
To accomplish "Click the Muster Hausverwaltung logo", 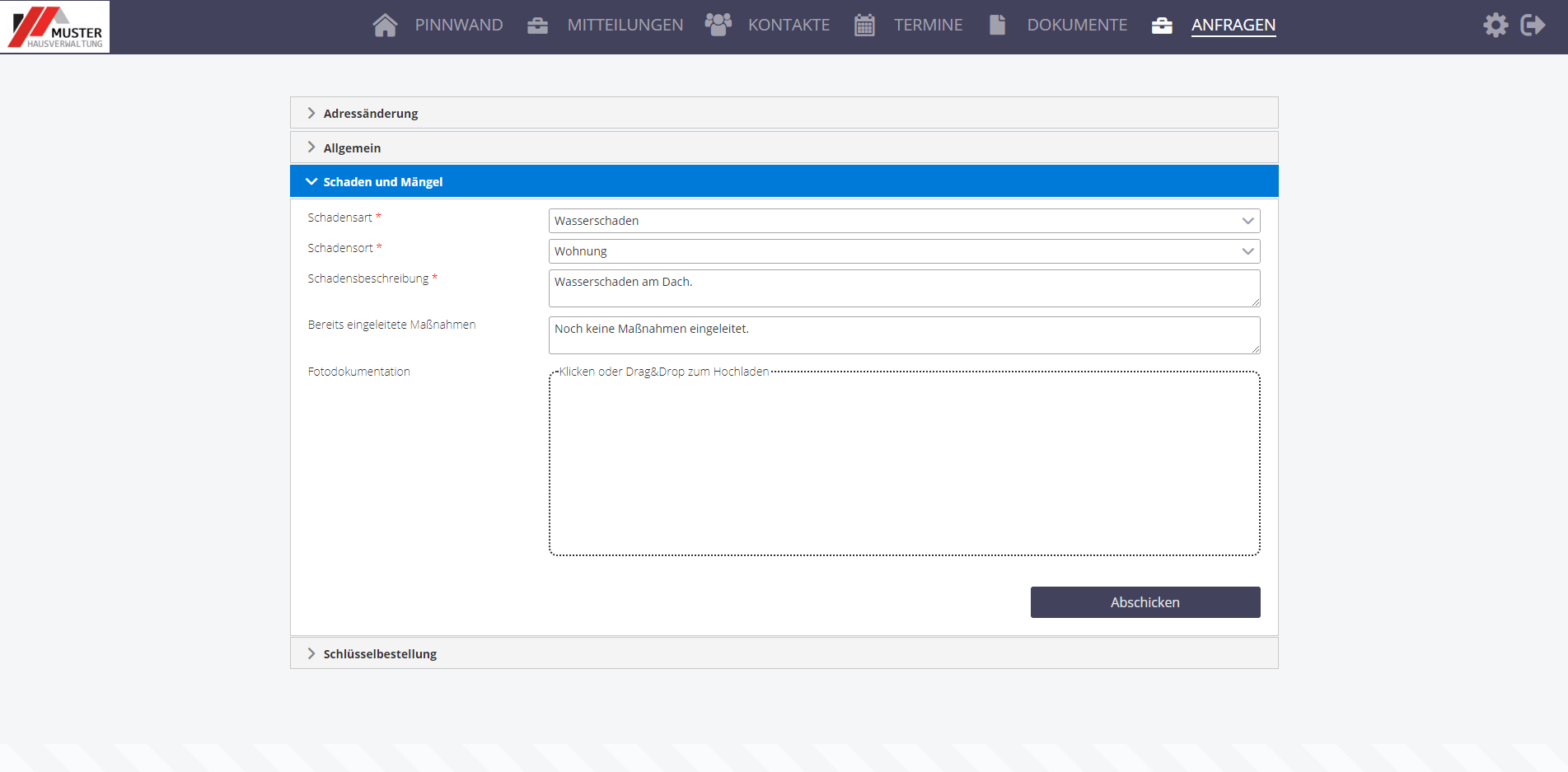I will coord(55,27).
